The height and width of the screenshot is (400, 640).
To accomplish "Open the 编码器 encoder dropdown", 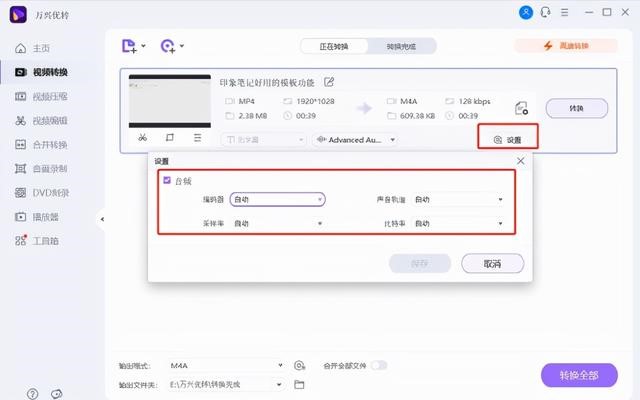I will click(278, 199).
